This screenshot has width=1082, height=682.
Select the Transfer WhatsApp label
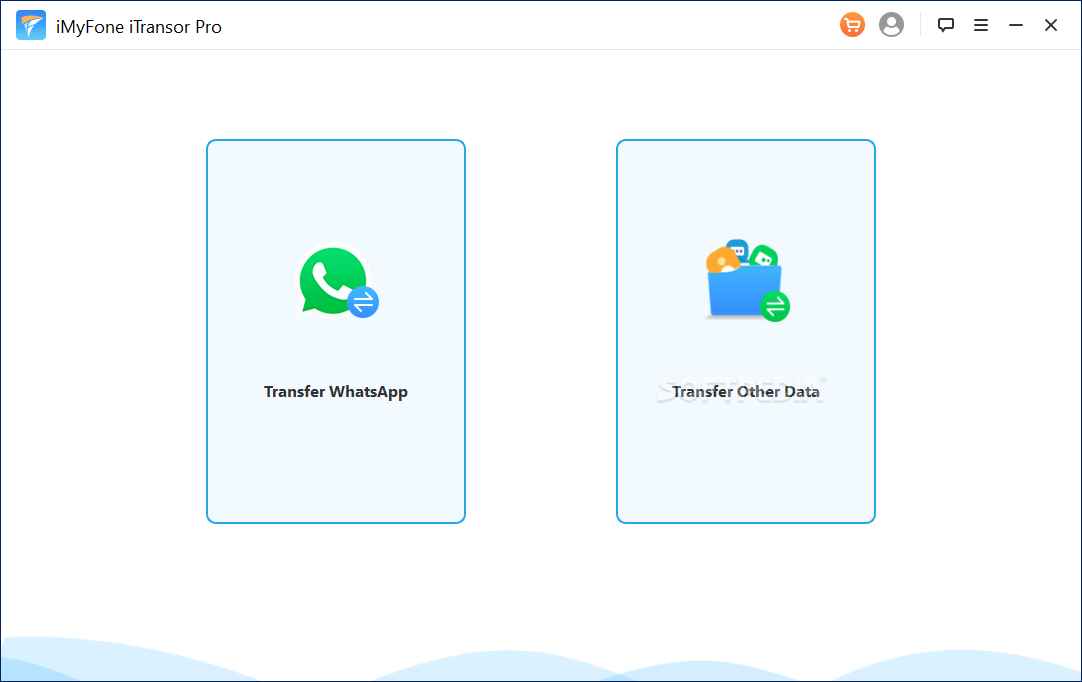[335, 391]
